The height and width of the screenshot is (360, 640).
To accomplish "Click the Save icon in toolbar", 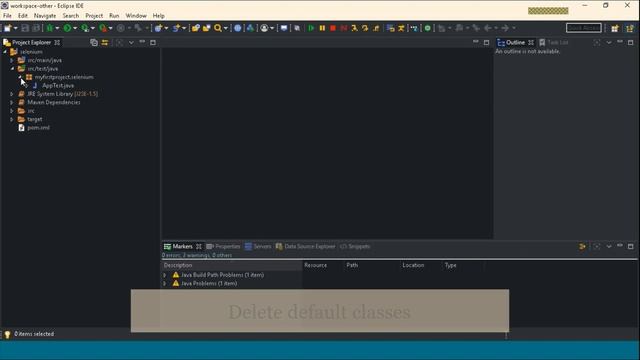I will coord(25,28).
